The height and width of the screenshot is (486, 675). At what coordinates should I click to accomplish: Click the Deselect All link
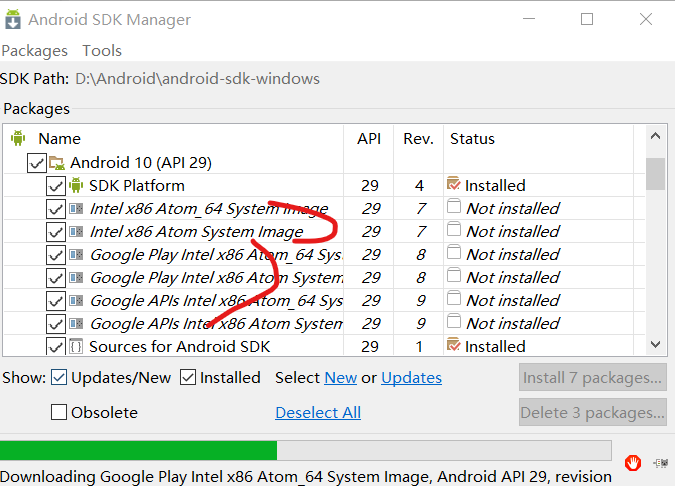[318, 412]
